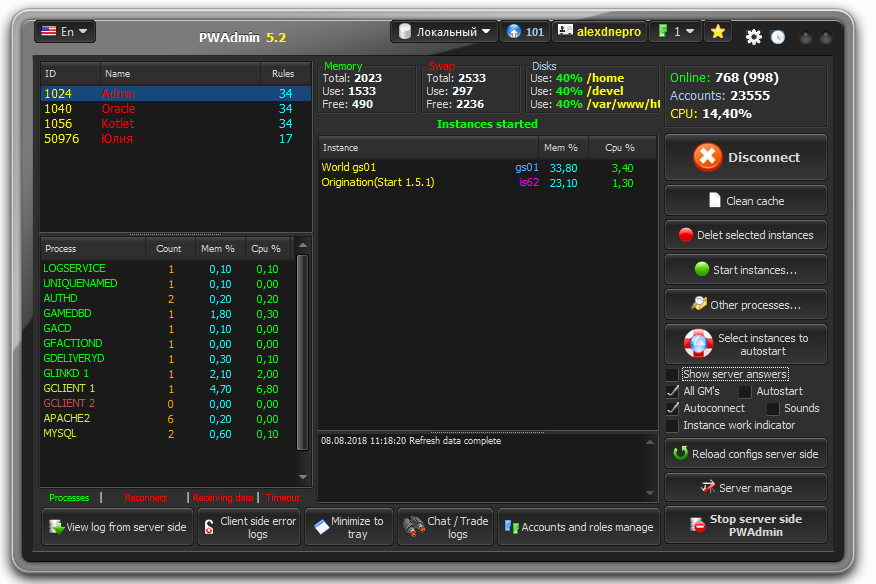Image resolution: width=876 pixels, height=584 pixels.
Task: Open the settings gear icon
Action: (754, 37)
